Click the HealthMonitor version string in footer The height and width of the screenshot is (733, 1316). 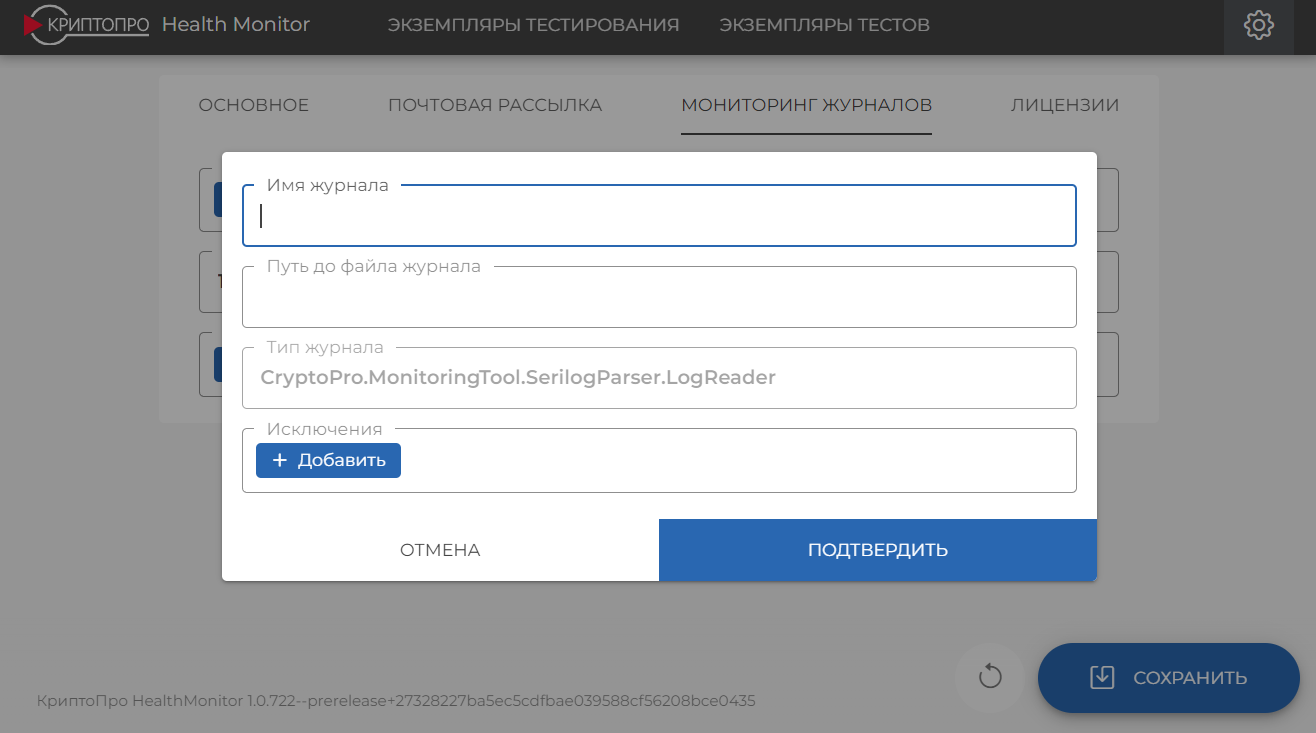pos(396,701)
